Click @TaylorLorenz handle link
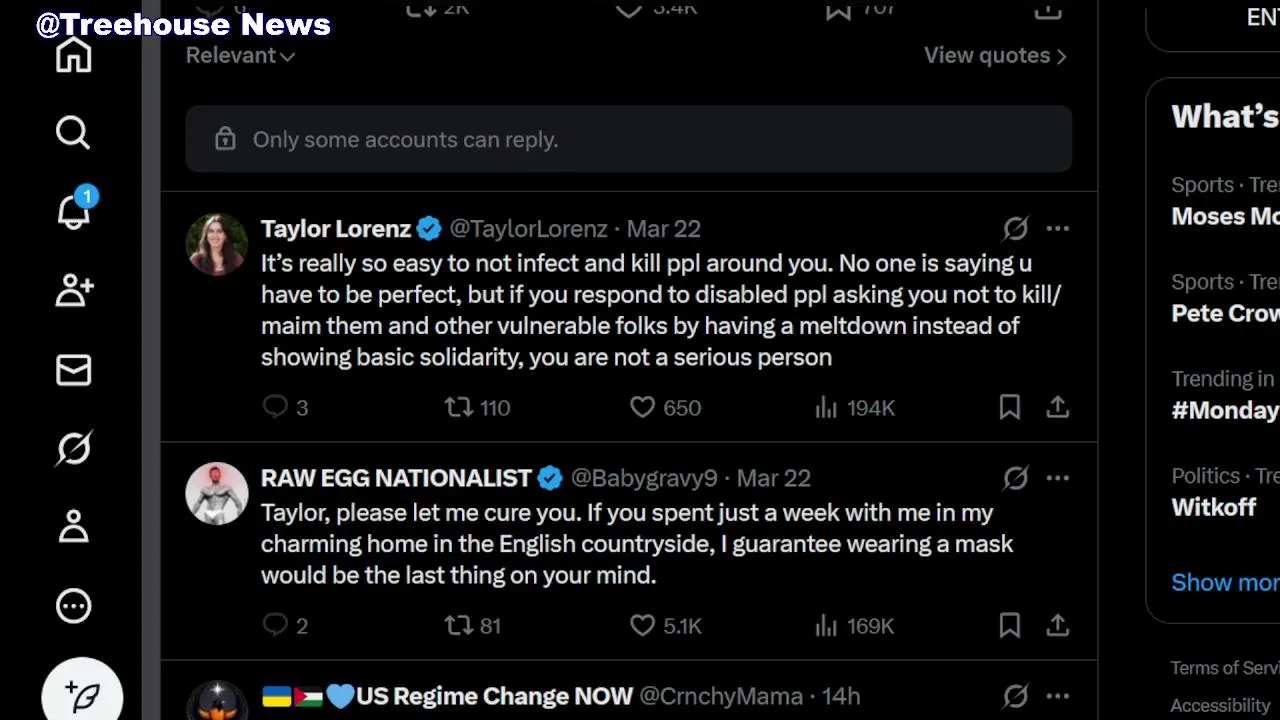Viewport: 1280px width, 720px height. tap(528, 229)
